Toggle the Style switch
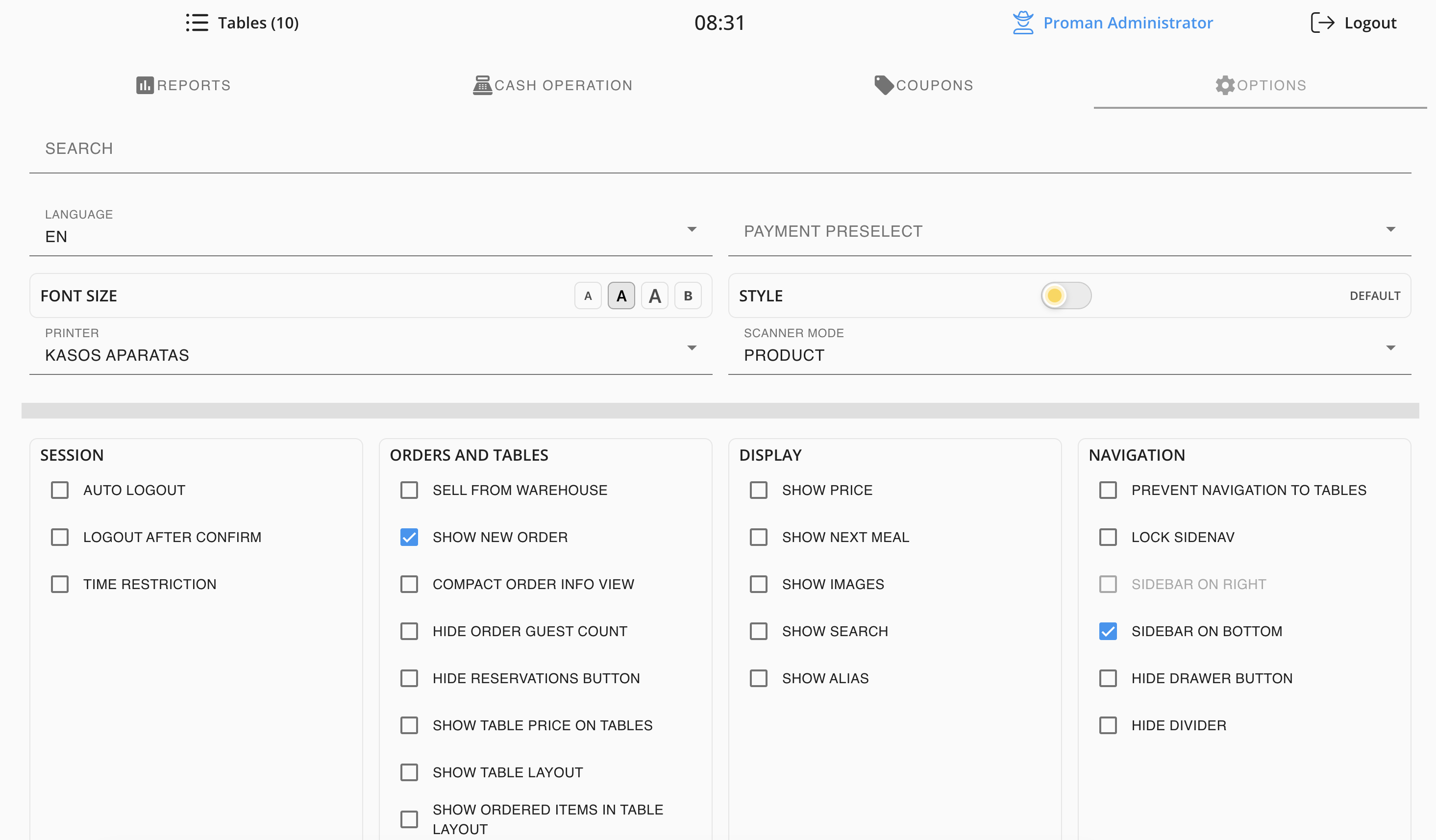The height and width of the screenshot is (840, 1436). (x=1065, y=296)
